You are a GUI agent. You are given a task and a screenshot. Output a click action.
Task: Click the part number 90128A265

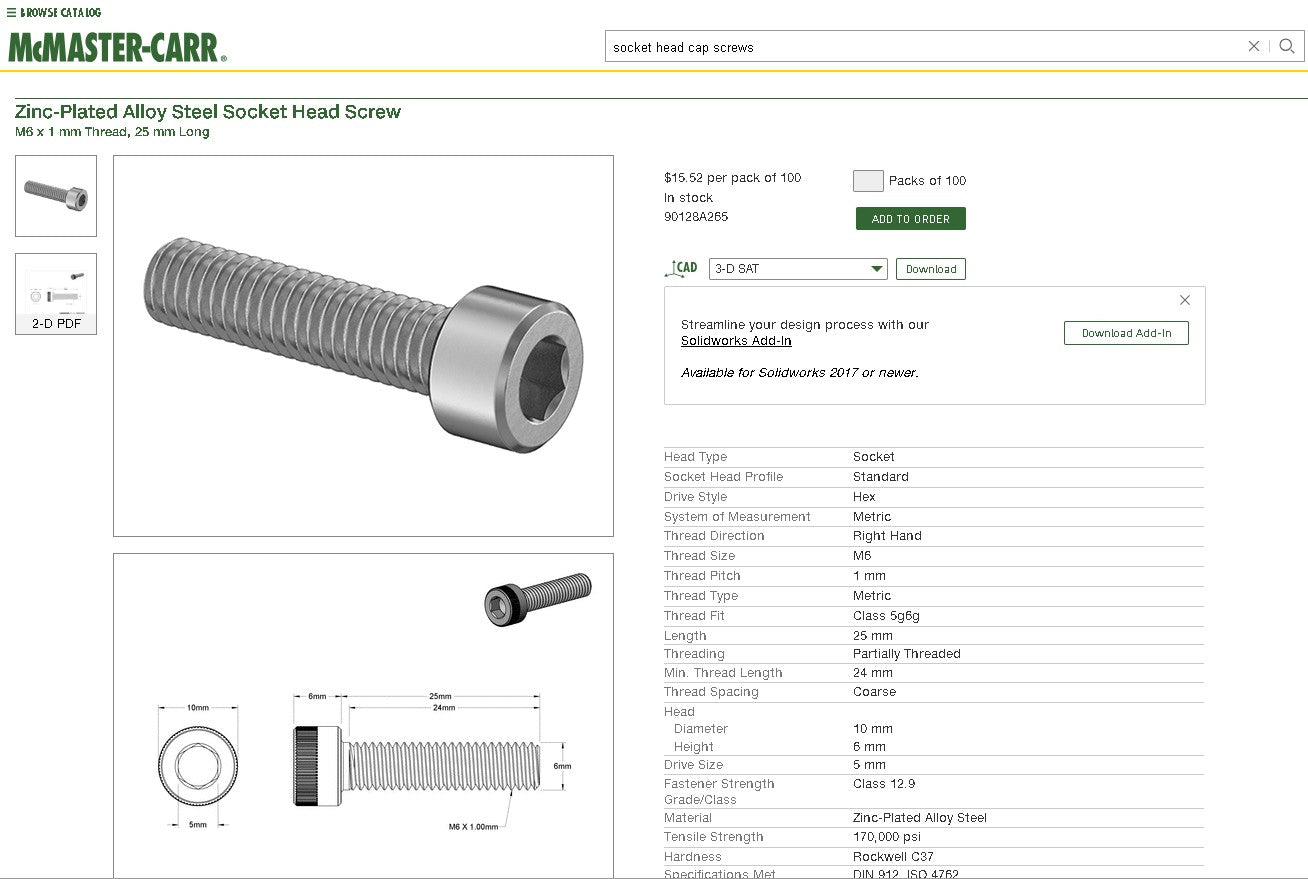[x=696, y=216]
